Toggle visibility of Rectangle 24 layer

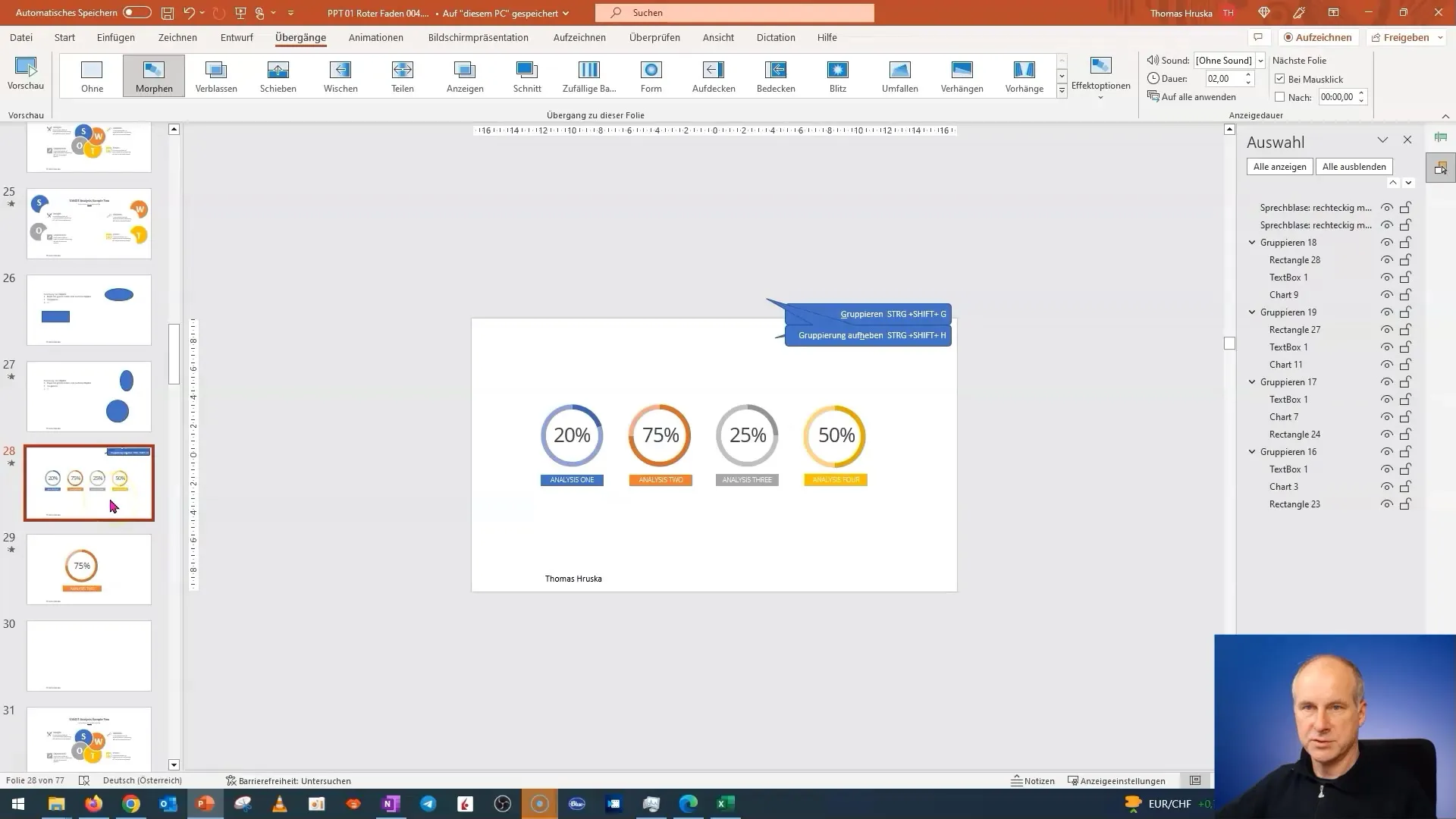[1386, 433]
